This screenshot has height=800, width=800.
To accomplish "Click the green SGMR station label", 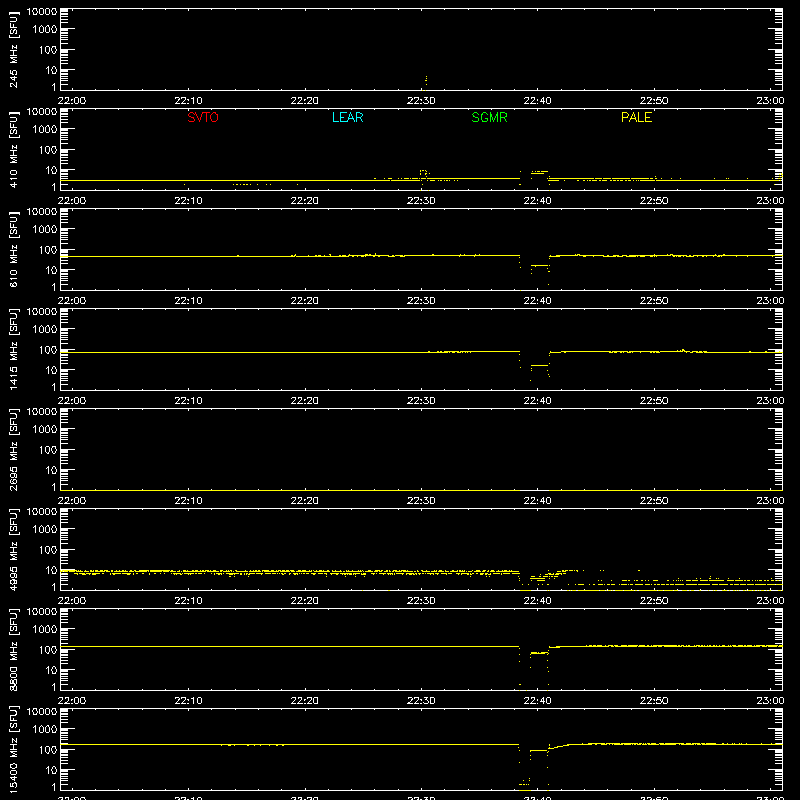I will [x=489, y=117].
